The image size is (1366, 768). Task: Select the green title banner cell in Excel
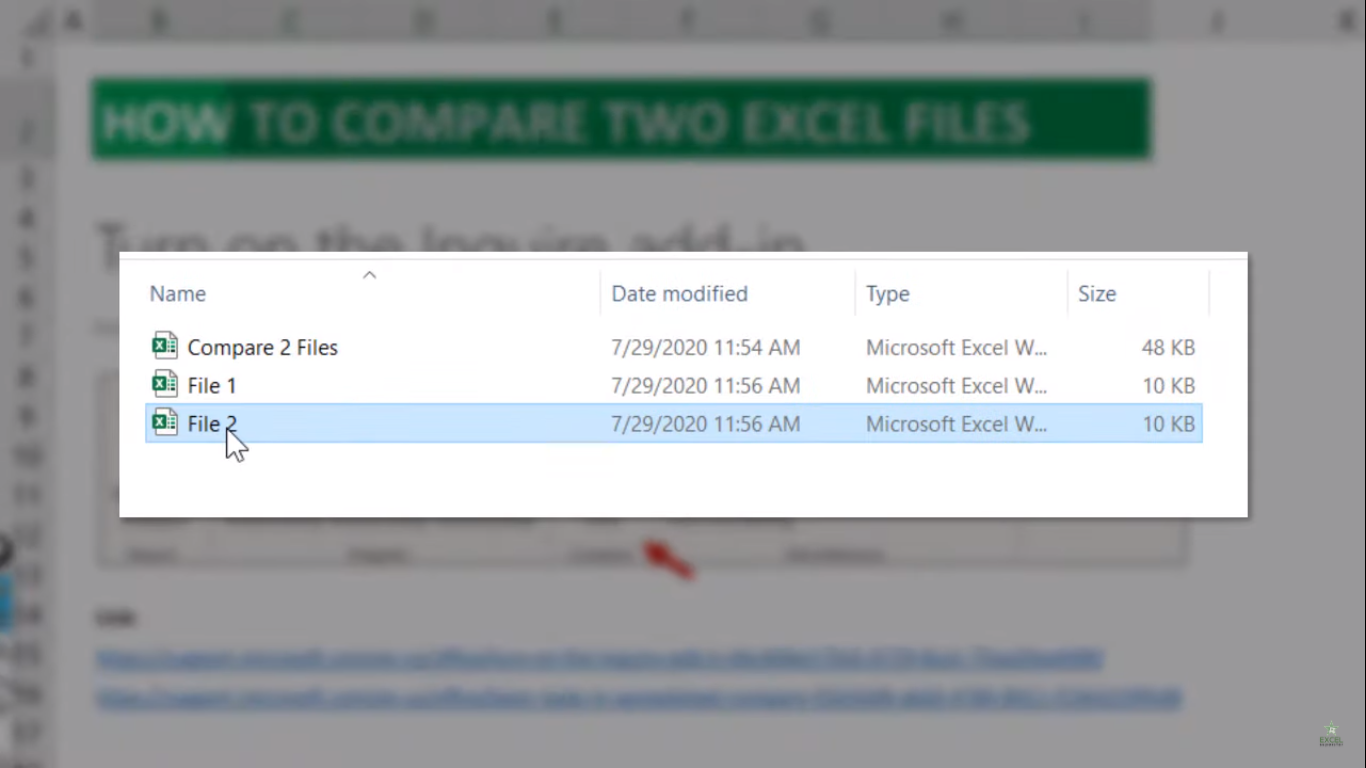(621, 120)
